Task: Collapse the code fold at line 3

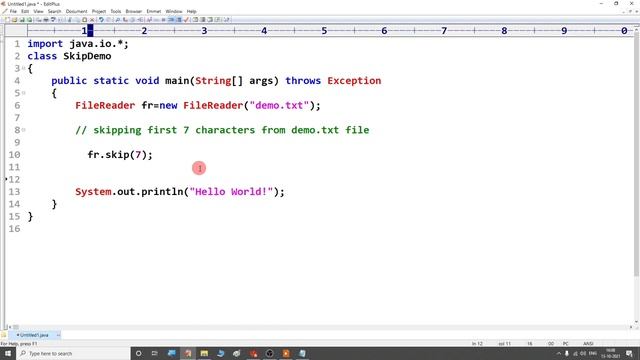Action: (23, 68)
